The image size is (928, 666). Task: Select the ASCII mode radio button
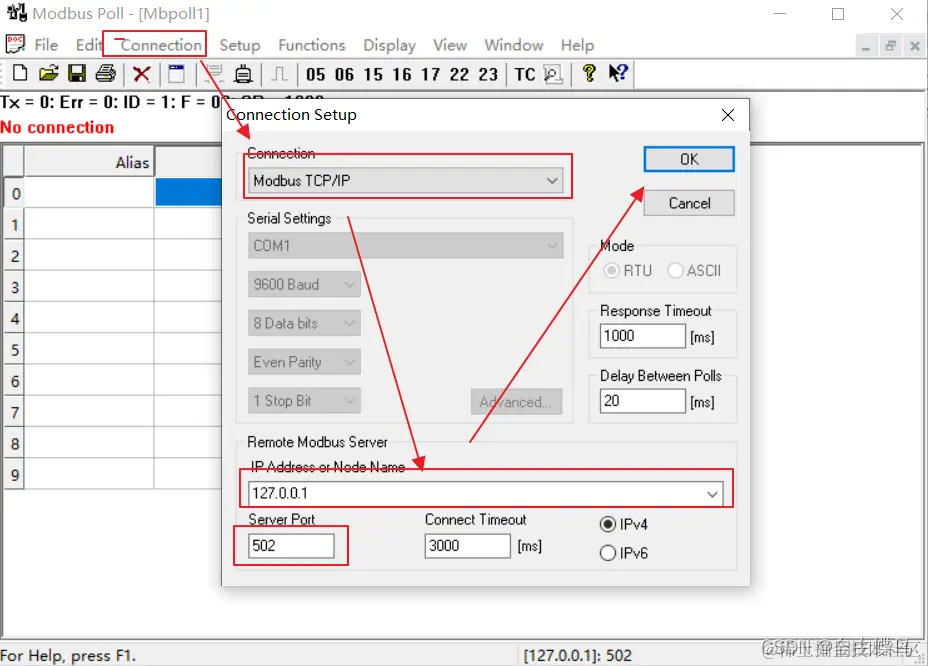(x=675, y=271)
